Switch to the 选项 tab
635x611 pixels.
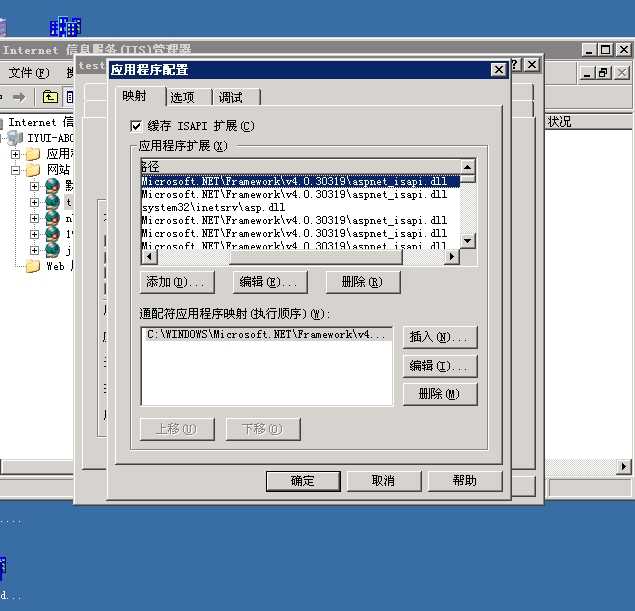click(x=183, y=97)
